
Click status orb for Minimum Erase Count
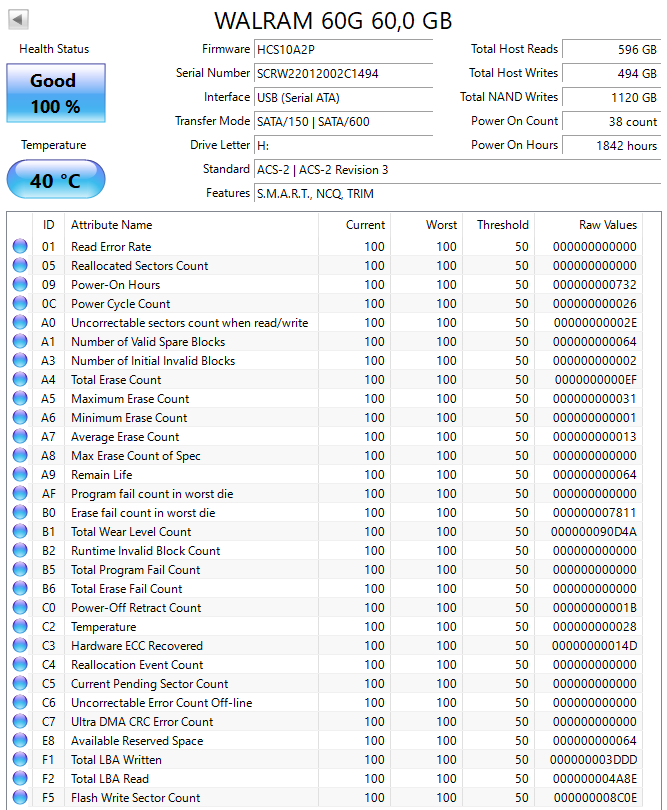click(x=20, y=417)
